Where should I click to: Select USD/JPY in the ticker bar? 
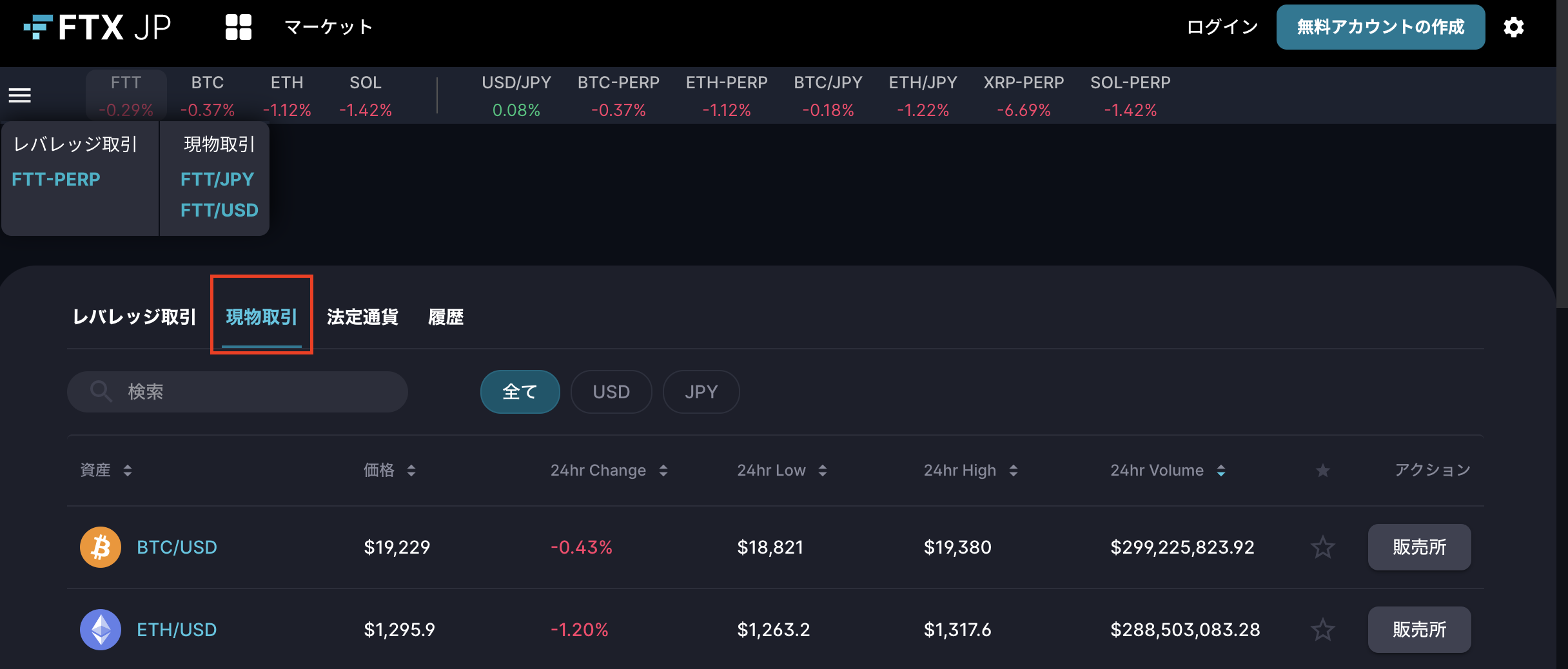tap(516, 96)
